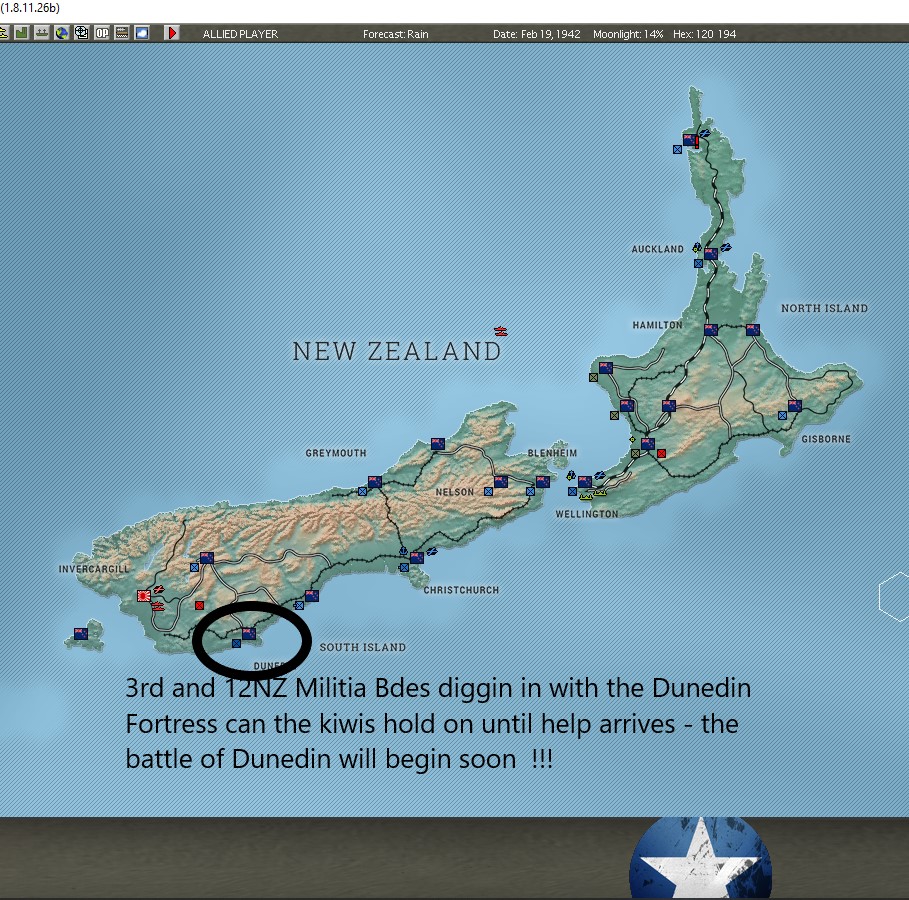
Task: Select the northernmost base with red alert marker
Action: (690, 140)
